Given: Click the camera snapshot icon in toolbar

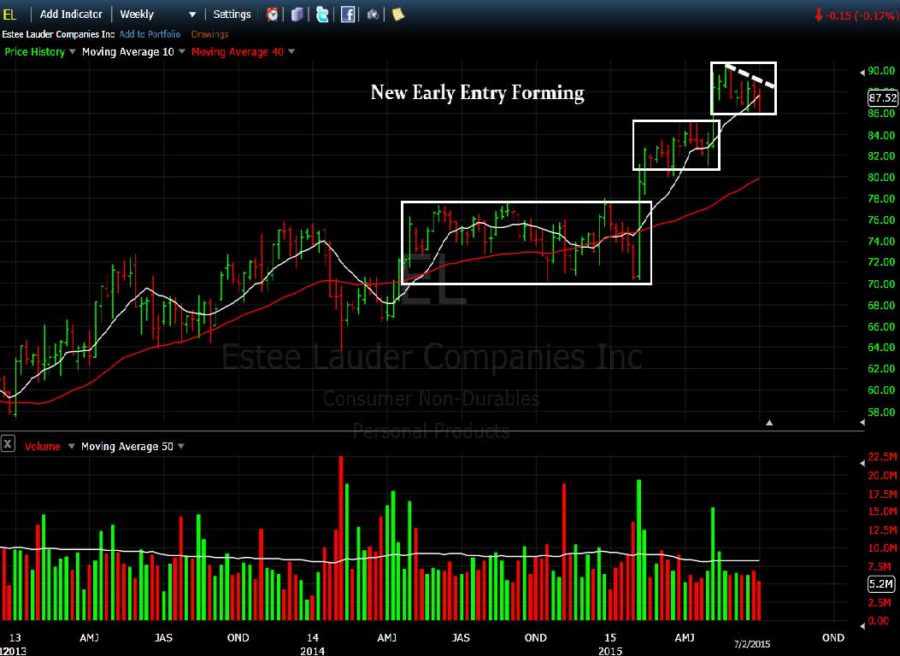Looking at the screenshot, I should 373,14.
